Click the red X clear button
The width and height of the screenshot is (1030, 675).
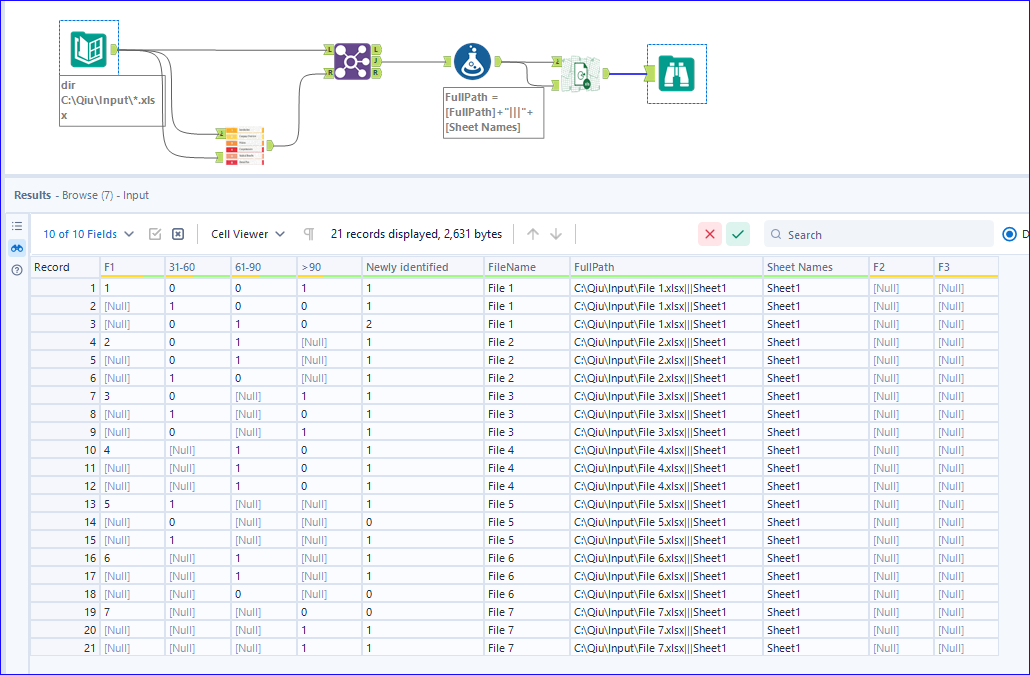(710, 233)
